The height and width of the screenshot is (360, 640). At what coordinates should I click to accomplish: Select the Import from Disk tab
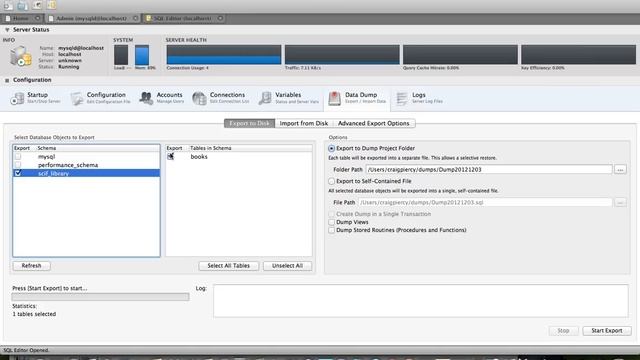(x=304, y=123)
